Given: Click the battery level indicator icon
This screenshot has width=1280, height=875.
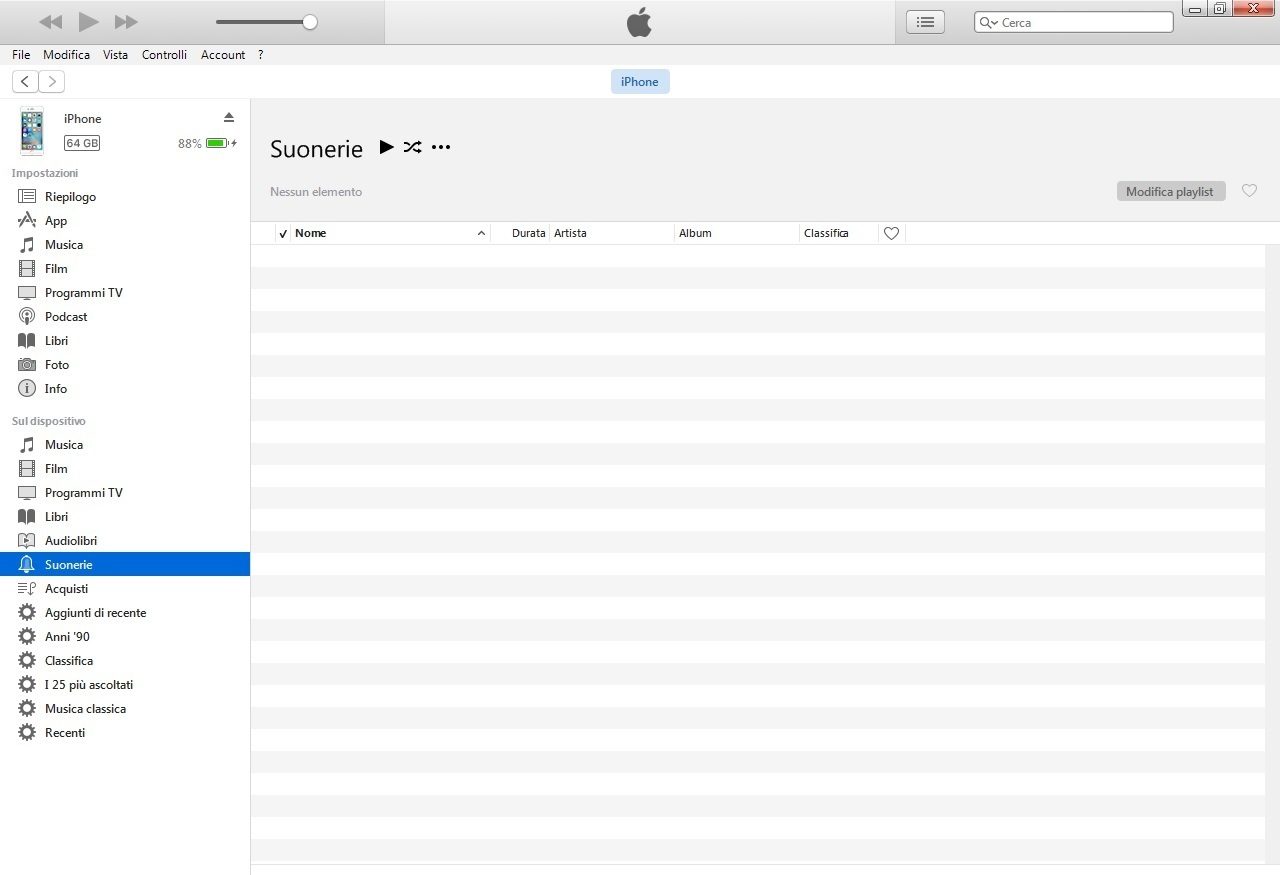Looking at the screenshot, I should [x=218, y=143].
